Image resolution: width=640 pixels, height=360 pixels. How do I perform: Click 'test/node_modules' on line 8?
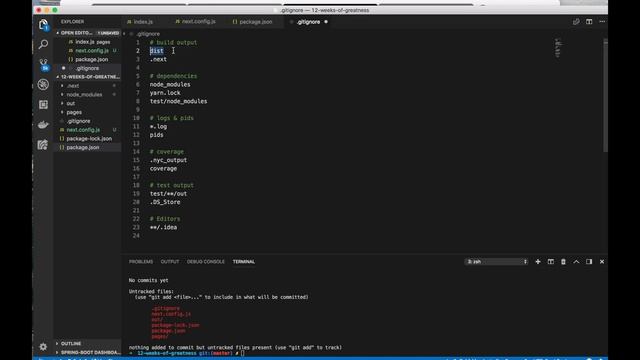pos(178,101)
